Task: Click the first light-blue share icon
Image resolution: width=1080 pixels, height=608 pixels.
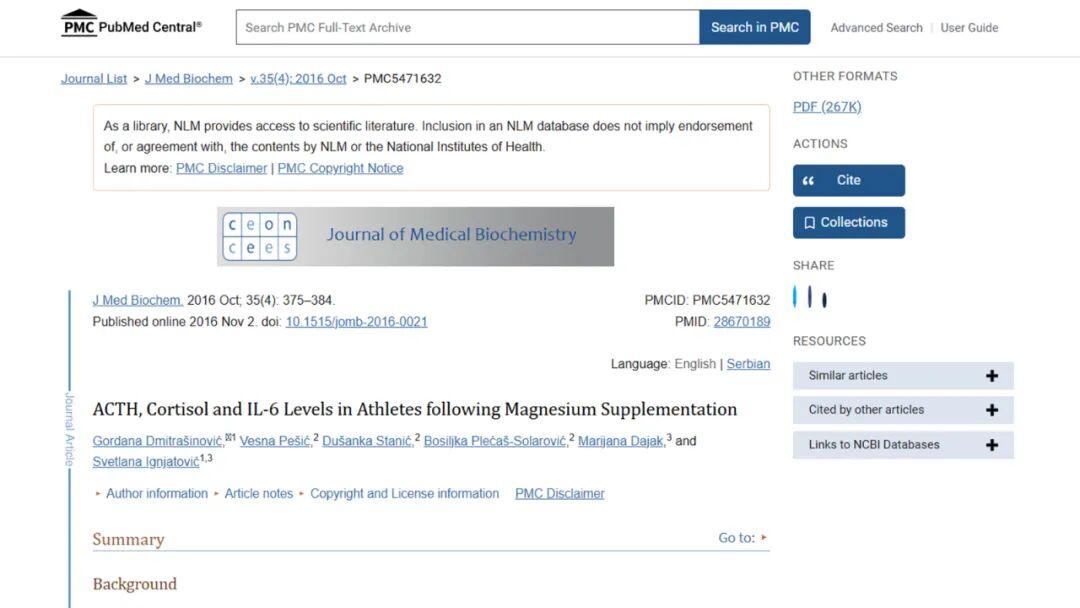Action: pos(796,297)
